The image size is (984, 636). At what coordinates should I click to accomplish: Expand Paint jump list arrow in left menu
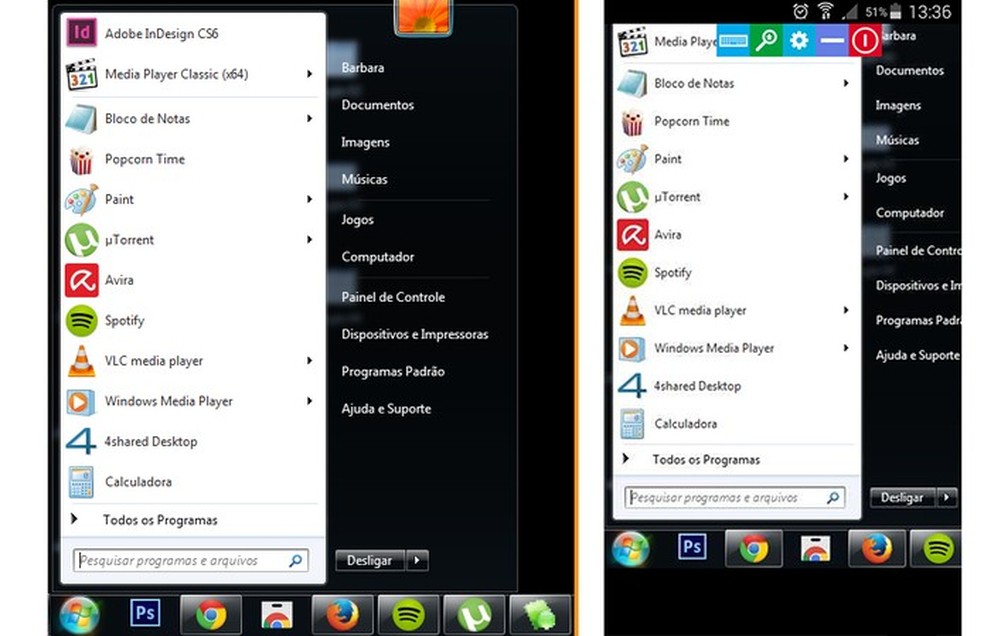[x=309, y=199]
